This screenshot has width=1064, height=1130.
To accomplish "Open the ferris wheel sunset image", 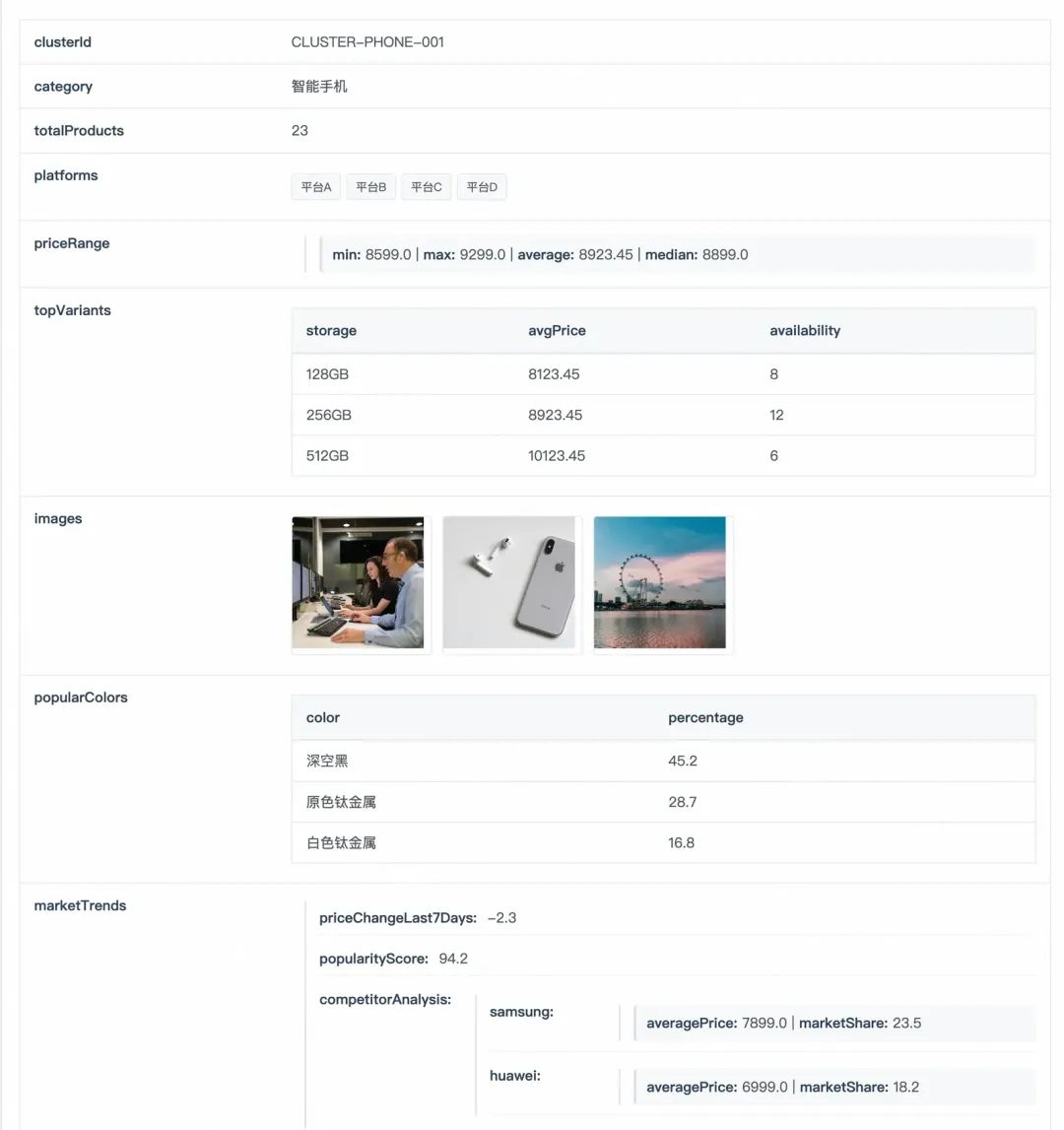I will tap(659, 582).
